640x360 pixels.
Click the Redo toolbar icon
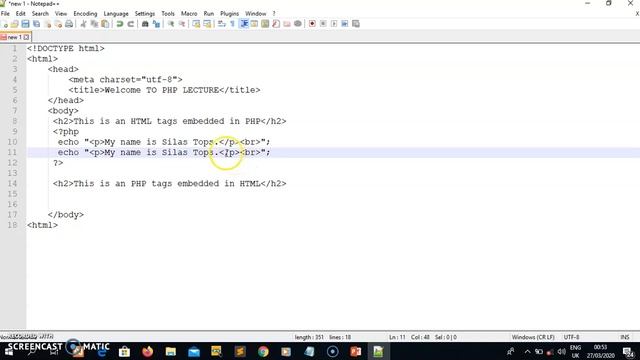pyautogui.click(x=131, y=24)
